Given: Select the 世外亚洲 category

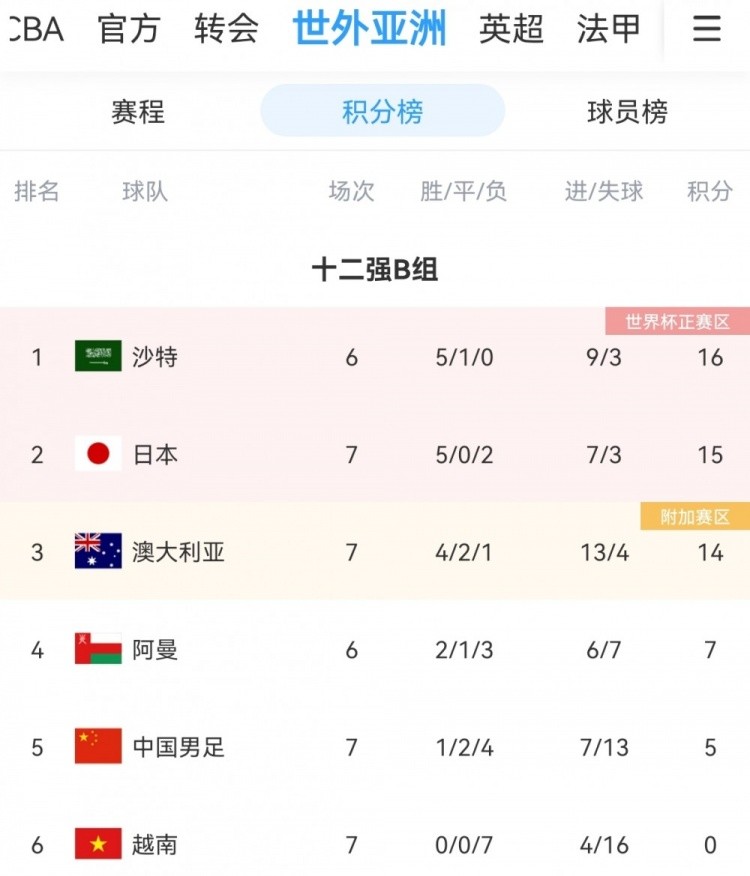Looking at the screenshot, I should tap(369, 28).
